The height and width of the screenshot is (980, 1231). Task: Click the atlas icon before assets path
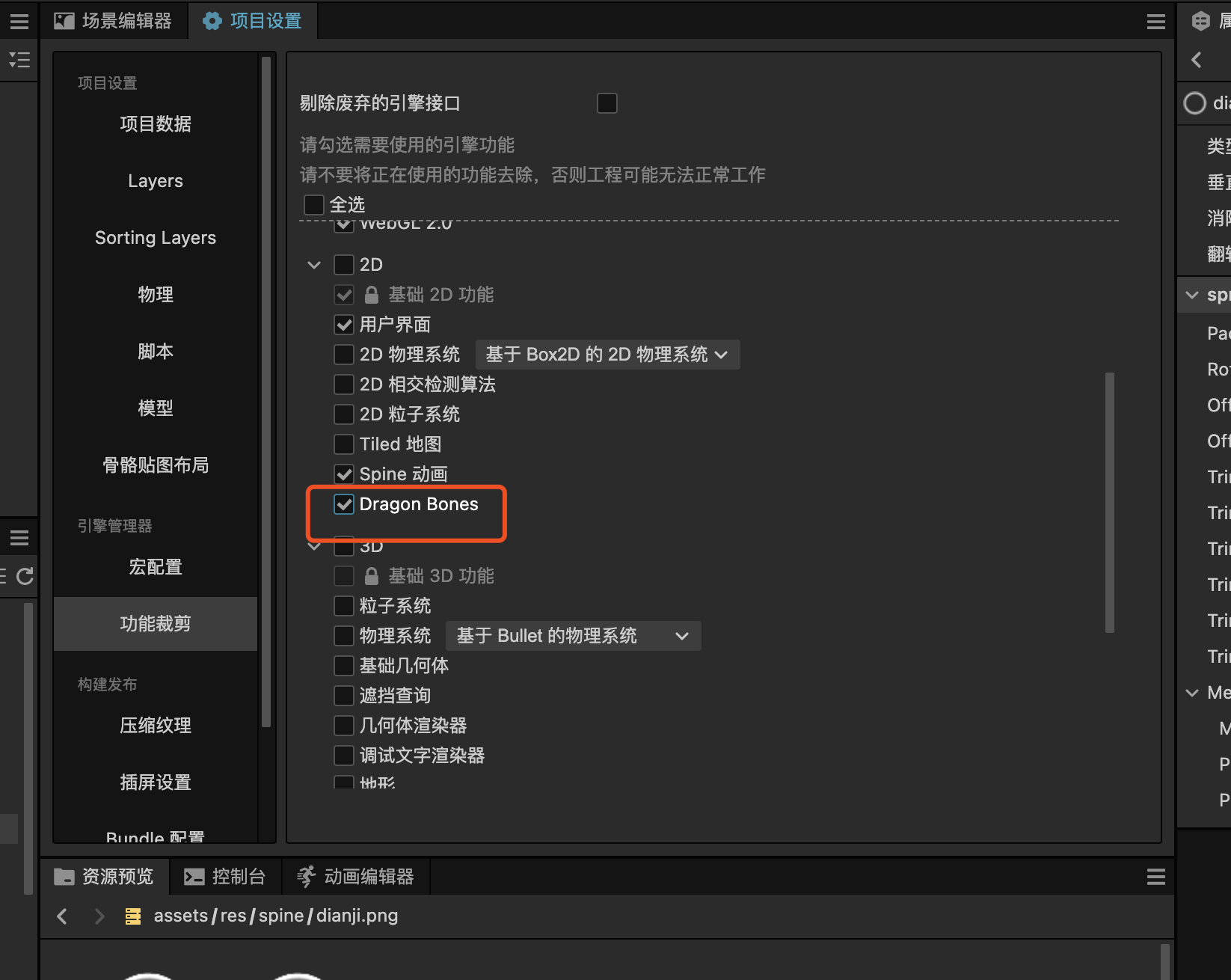133,916
